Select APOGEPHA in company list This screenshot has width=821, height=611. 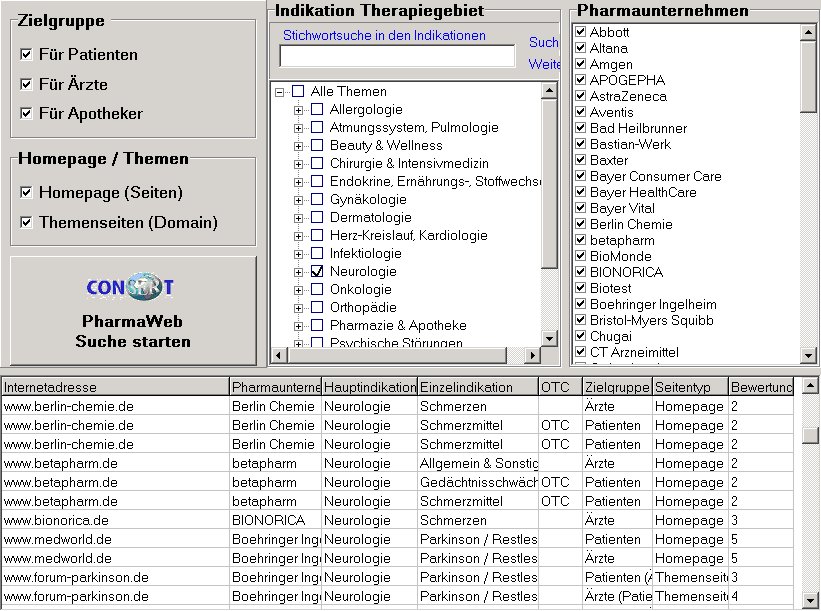(627, 80)
